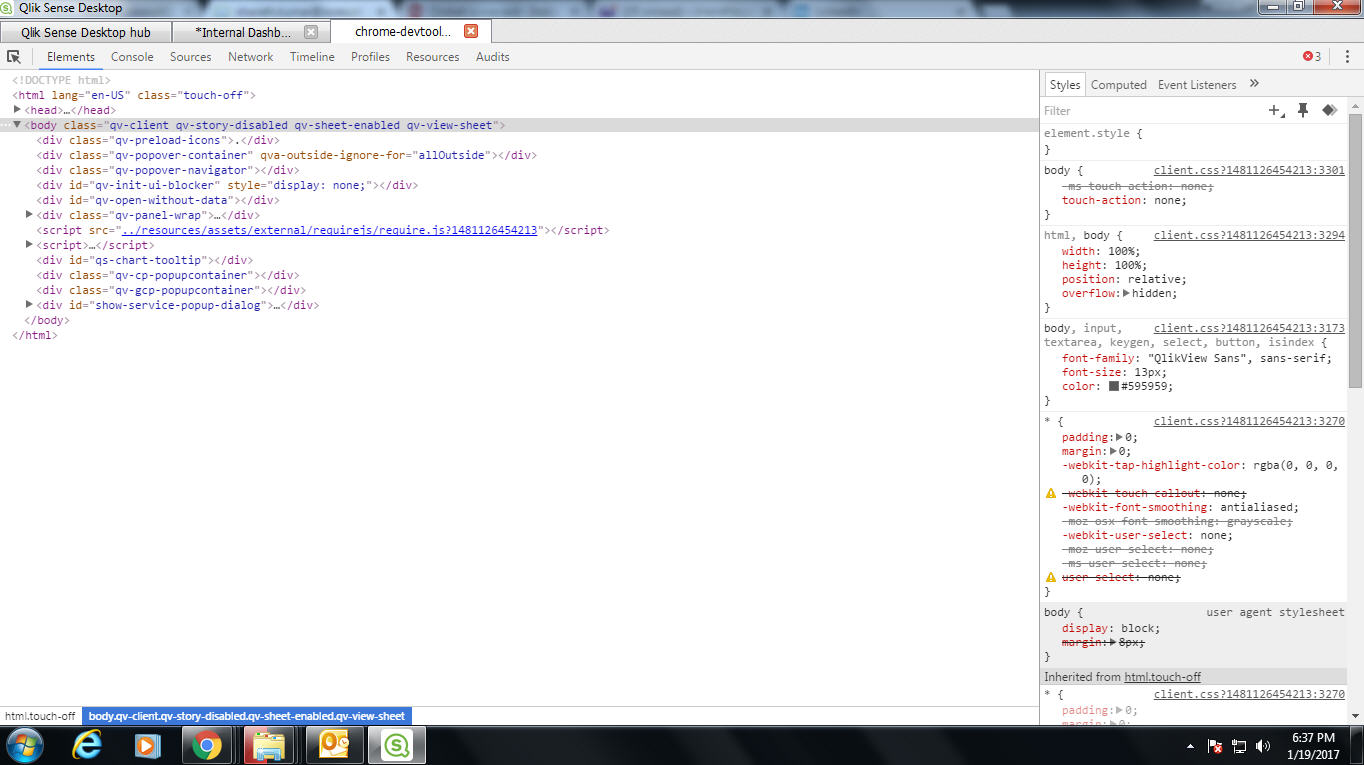Click the animation controls diamond icon
The height and width of the screenshot is (765, 1364).
(x=1329, y=111)
